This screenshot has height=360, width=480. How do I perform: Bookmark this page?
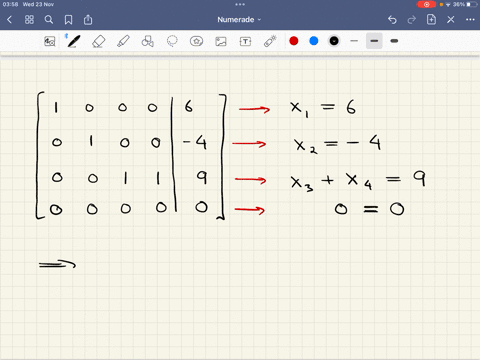[68, 20]
